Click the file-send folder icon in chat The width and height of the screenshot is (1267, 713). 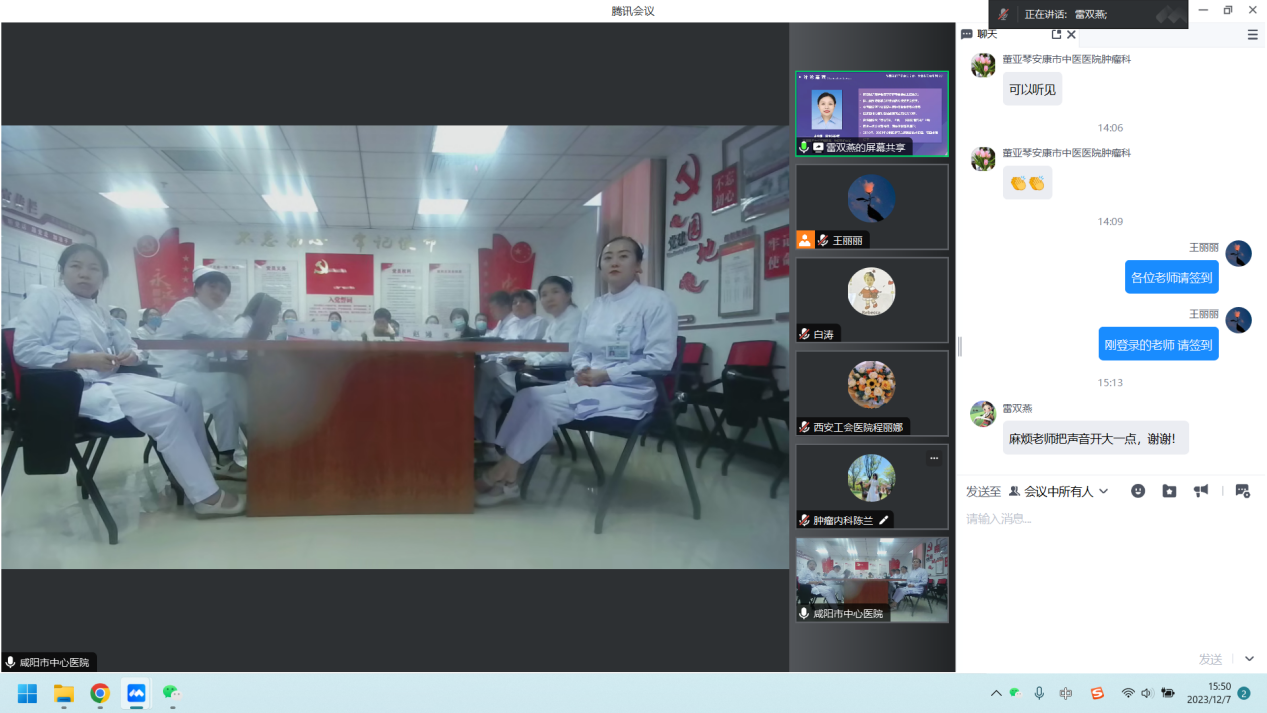1169,491
